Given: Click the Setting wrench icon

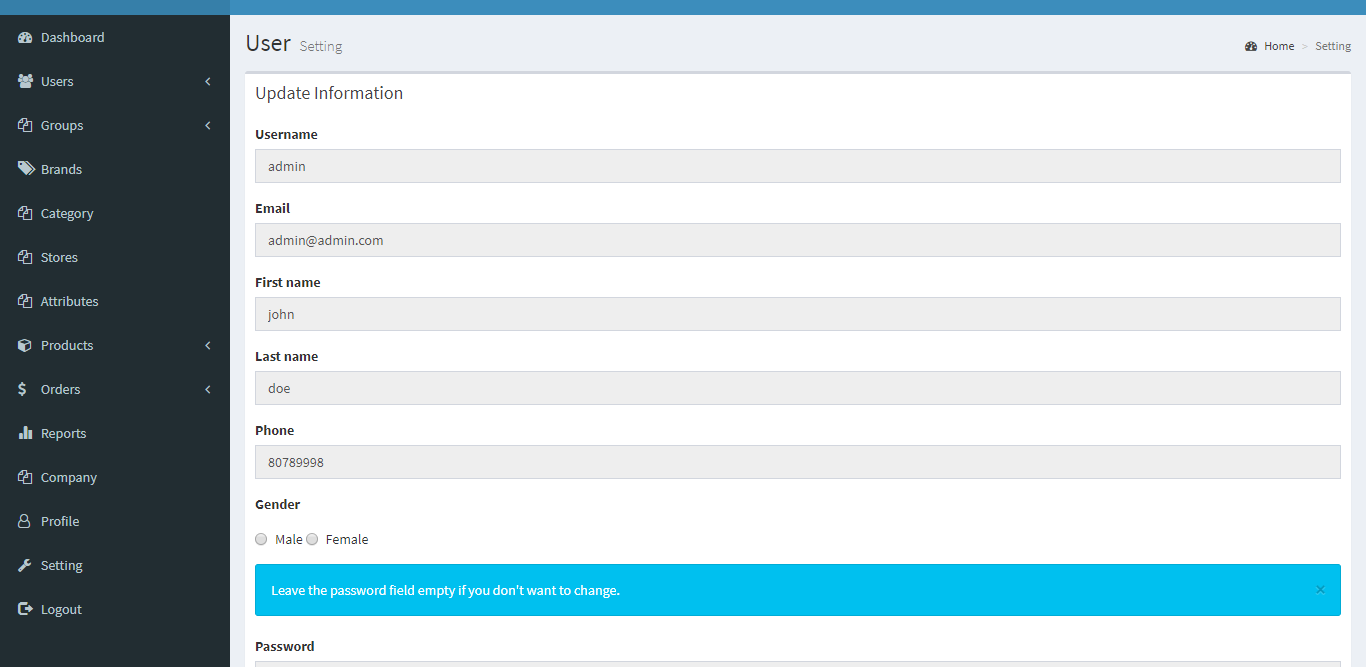Looking at the screenshot, I should click(x=25, y=565).
